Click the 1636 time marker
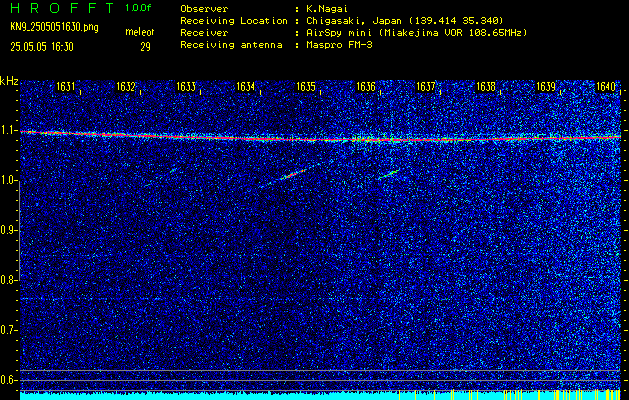The height and width of the screenshot is (400, 629). coord(365,86)
